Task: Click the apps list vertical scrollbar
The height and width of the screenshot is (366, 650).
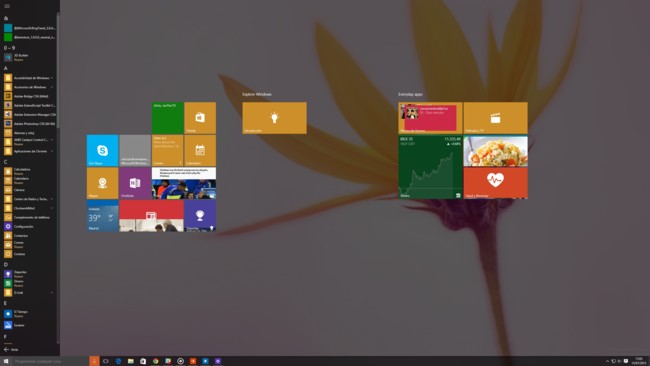Action: click(x=58, y=70)
